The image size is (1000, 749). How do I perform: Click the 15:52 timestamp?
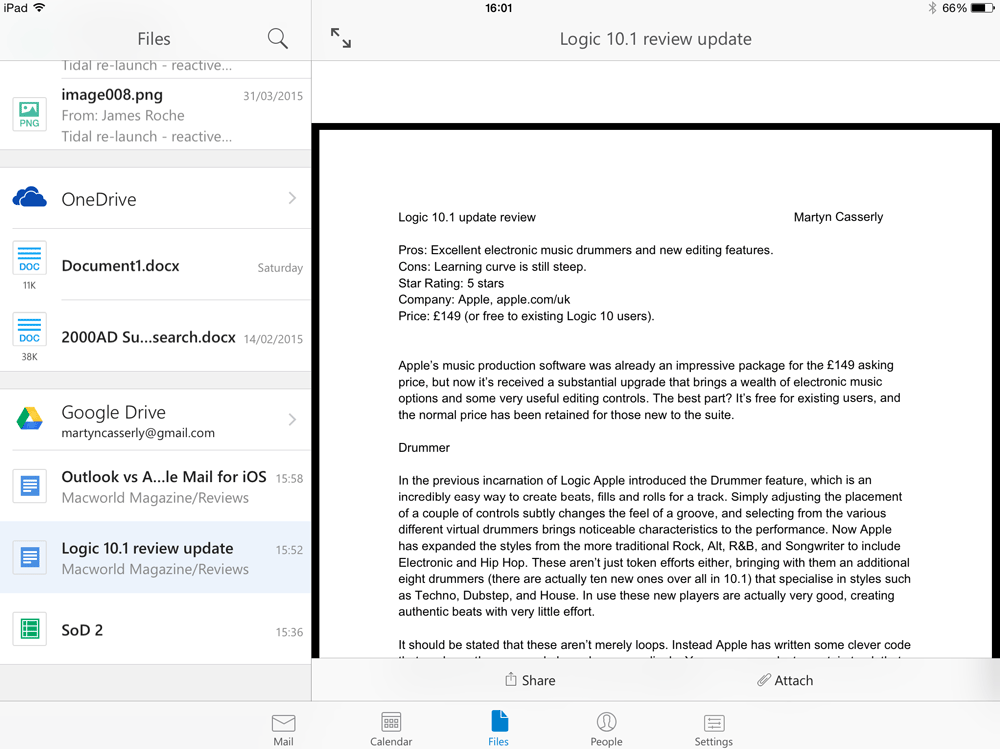pyautogui.click(x=289, y=550)
